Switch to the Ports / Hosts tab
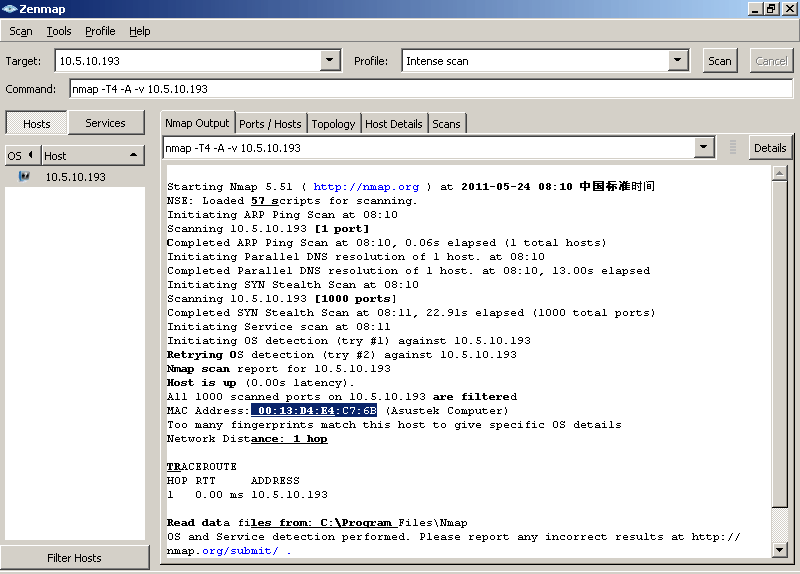This screenshot has height=574, width=800. coord(269,124)
